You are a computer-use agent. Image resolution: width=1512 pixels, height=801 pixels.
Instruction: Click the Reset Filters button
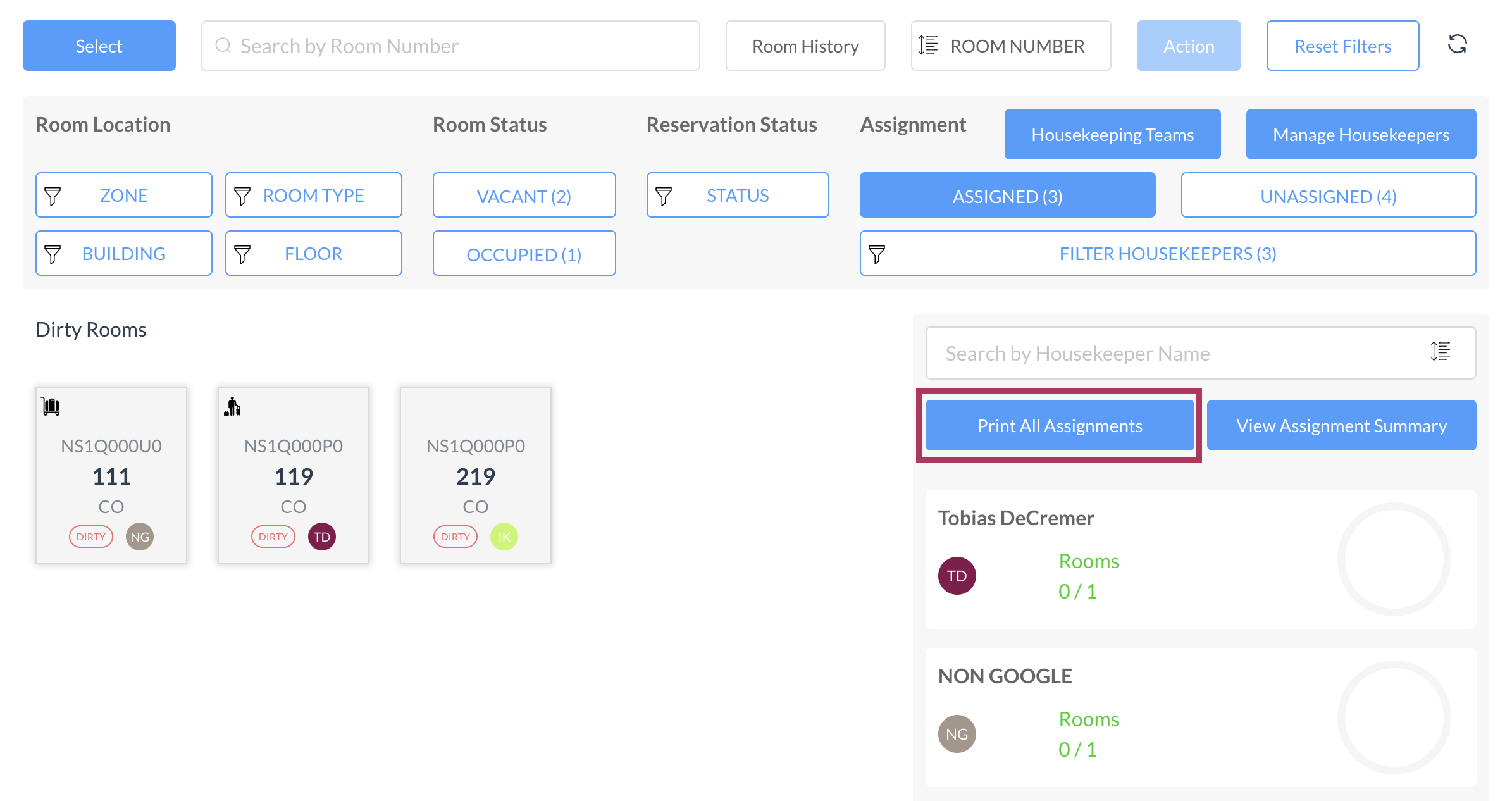(1342, 46)
